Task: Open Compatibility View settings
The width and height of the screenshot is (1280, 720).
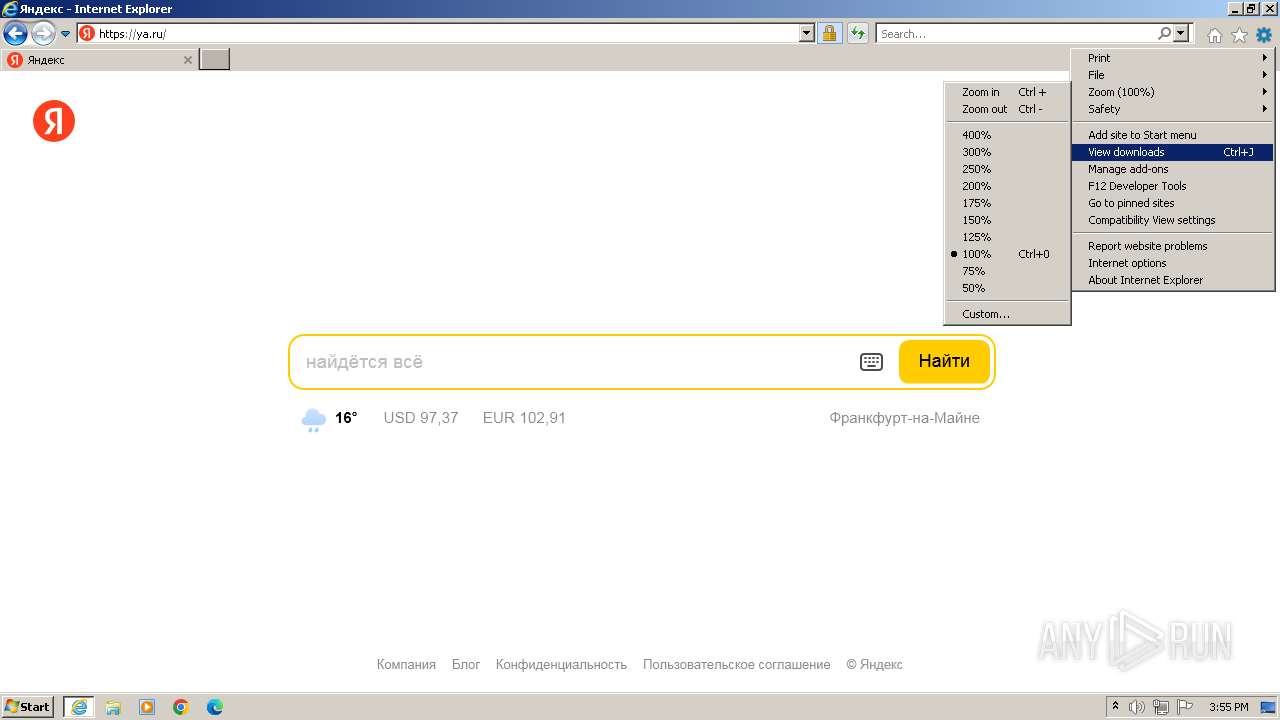Action: 1172,220
